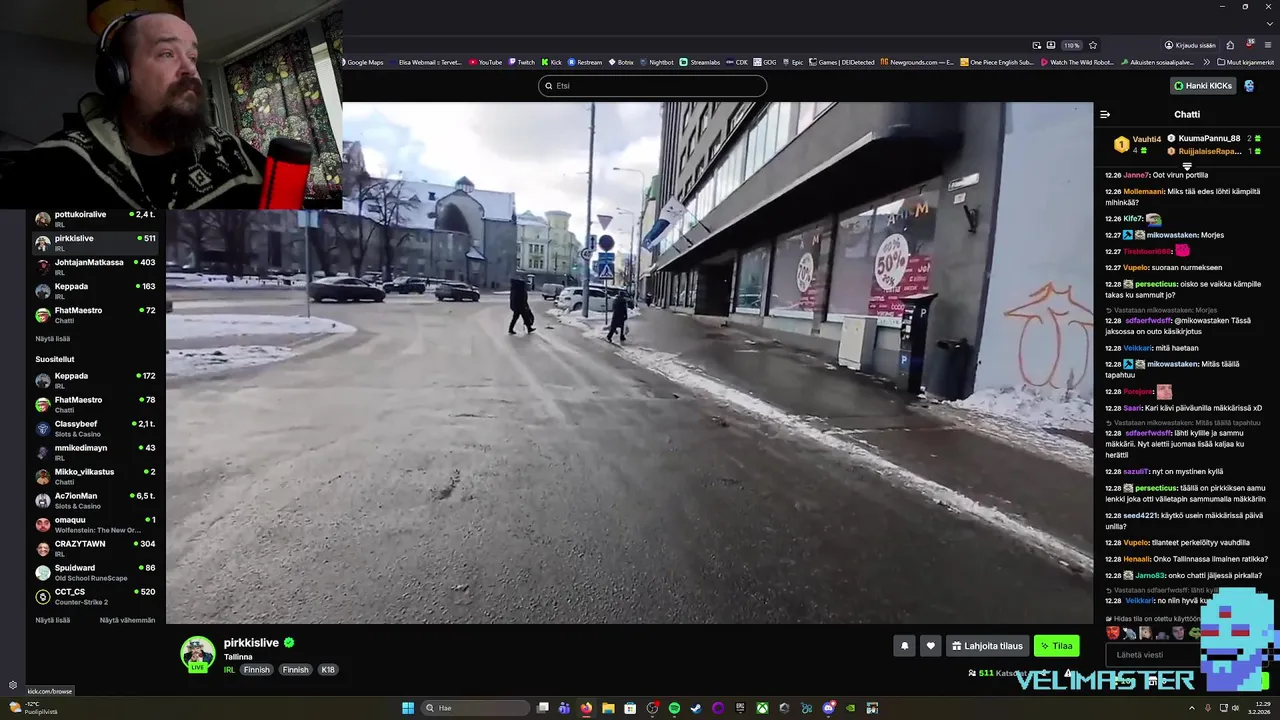Open CRAZYTAWN recommended channel

[x=95, y=548]
